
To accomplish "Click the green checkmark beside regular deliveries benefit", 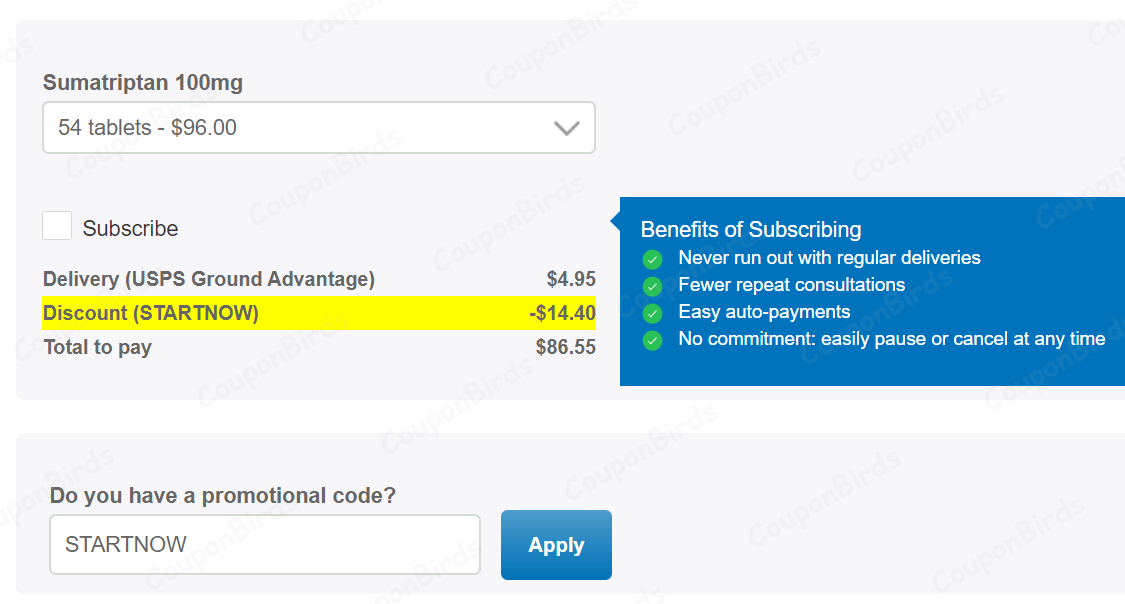I will point(652,259).
